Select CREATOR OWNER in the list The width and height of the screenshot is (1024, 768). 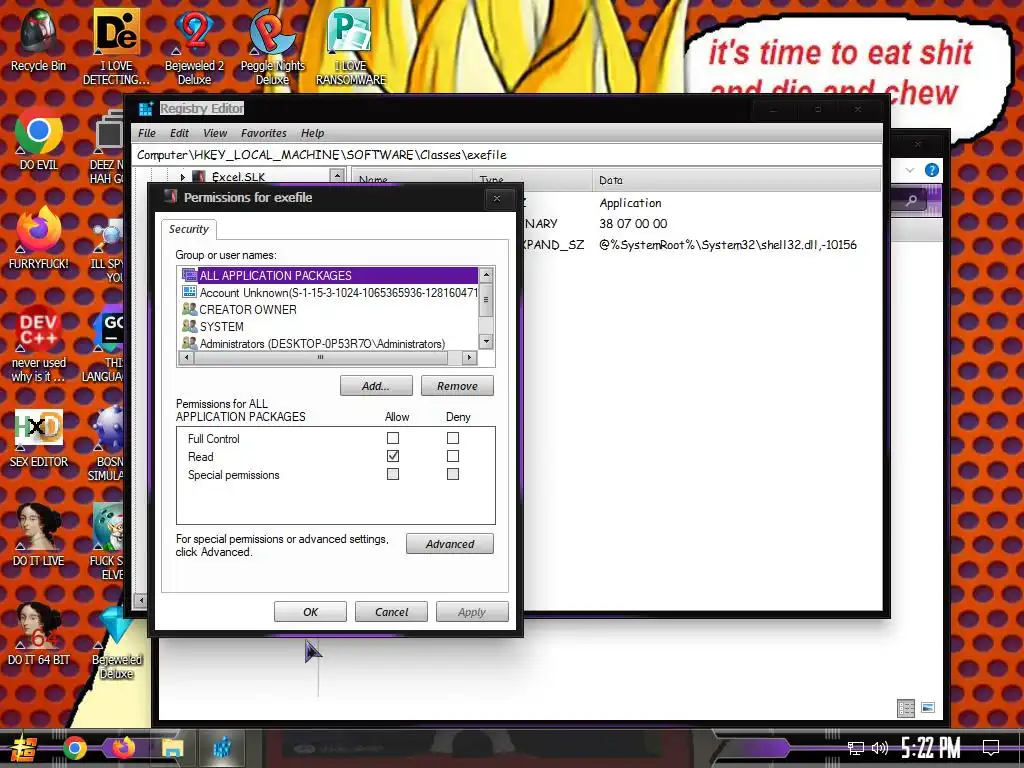pos(330,310)
